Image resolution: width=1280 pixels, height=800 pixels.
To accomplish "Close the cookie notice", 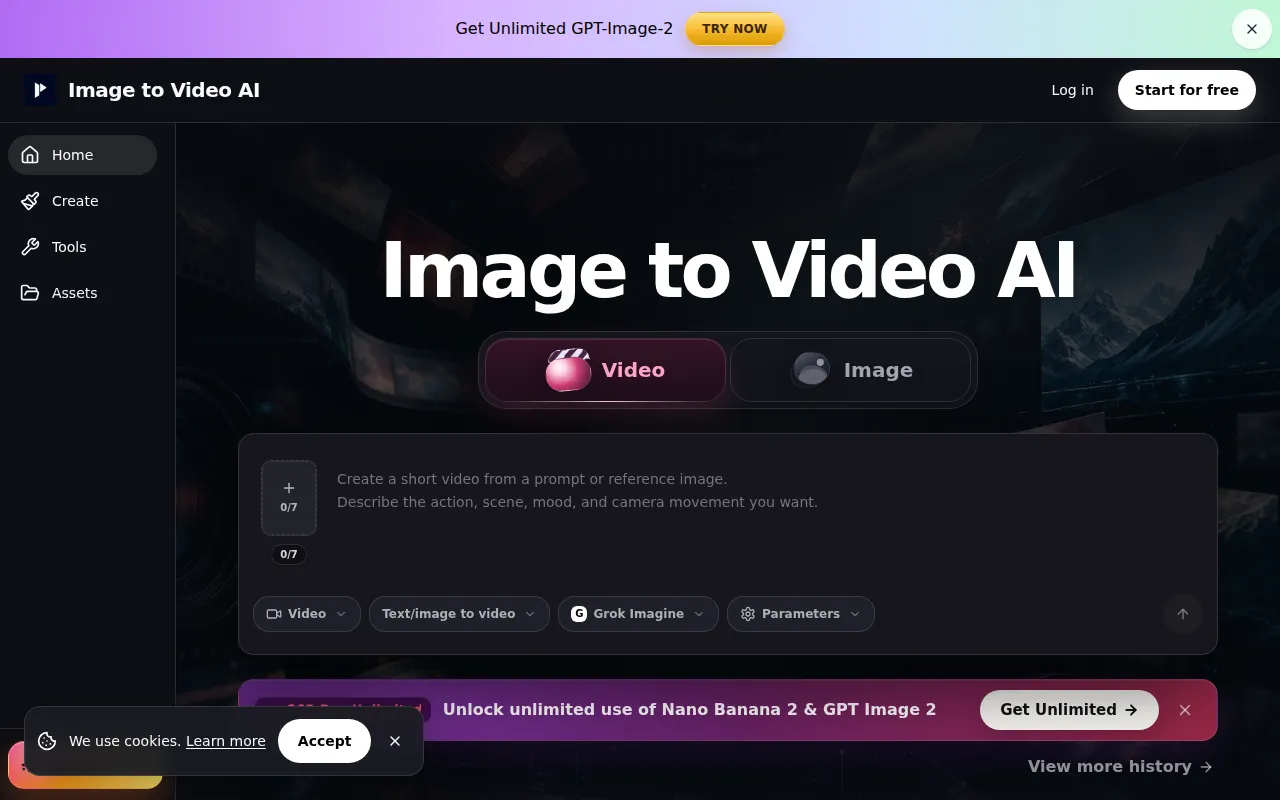I will (395, 741).
